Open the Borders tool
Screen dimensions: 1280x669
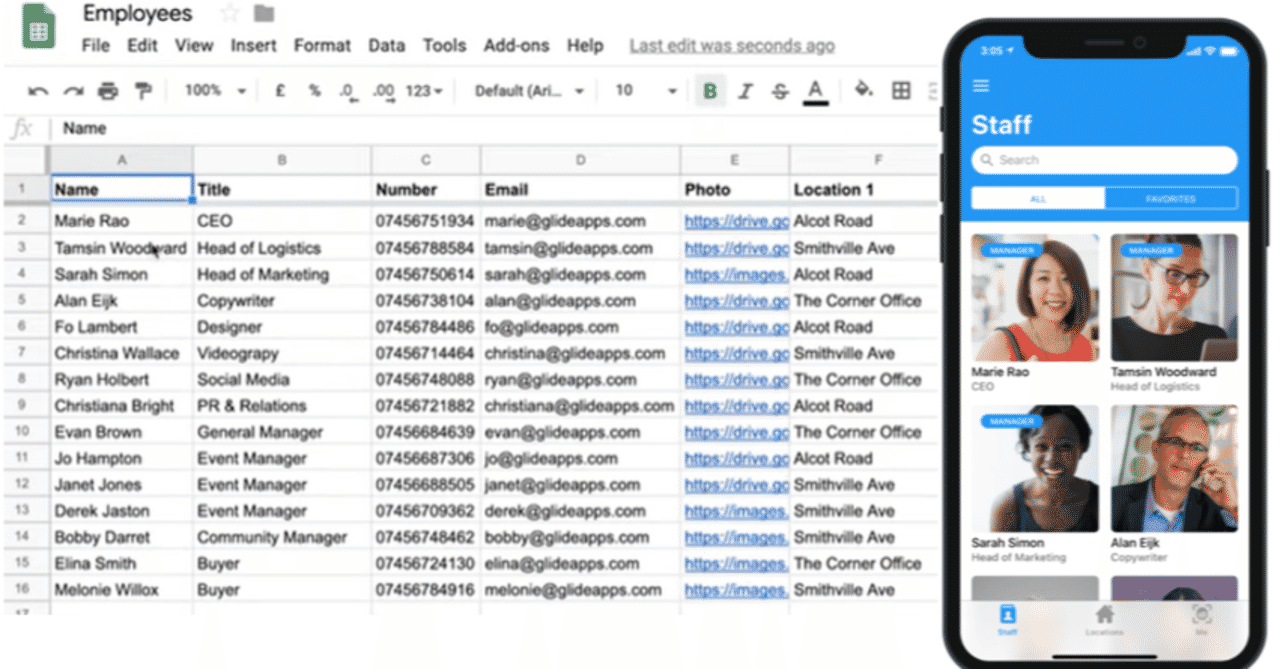pyautogui.click(x=901, y=91)
